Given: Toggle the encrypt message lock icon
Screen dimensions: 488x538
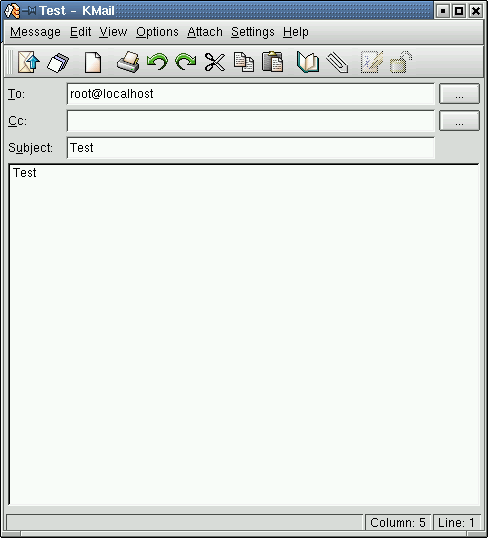Looking at the screenshot, I should pos(400,62).
